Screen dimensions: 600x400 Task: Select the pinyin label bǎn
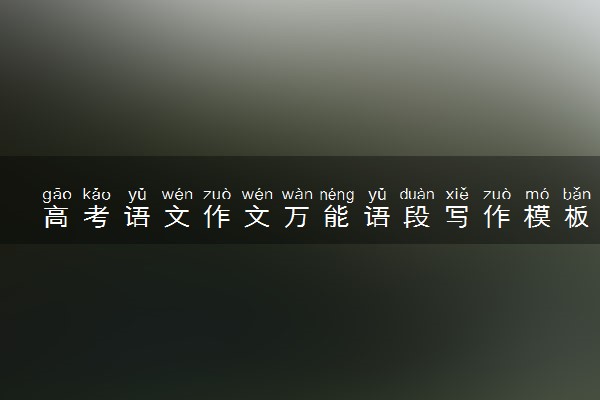(577, 194)
